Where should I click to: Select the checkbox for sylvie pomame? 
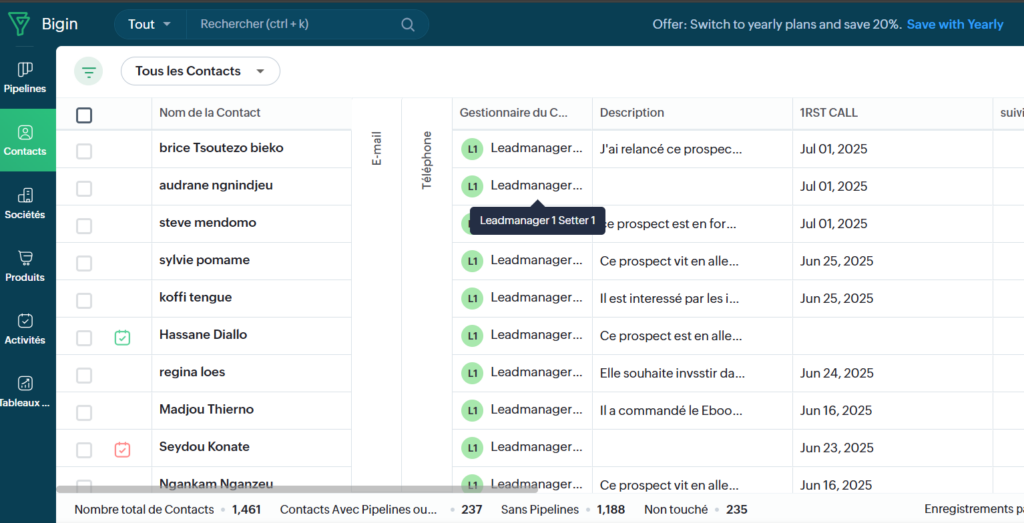84,263
